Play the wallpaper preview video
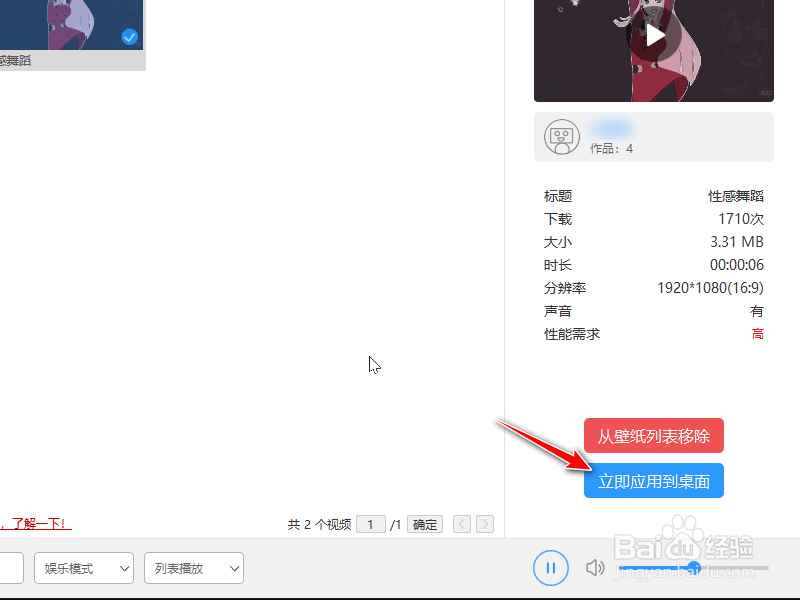Viewport: 800px width, 600px height. (654, 36)
